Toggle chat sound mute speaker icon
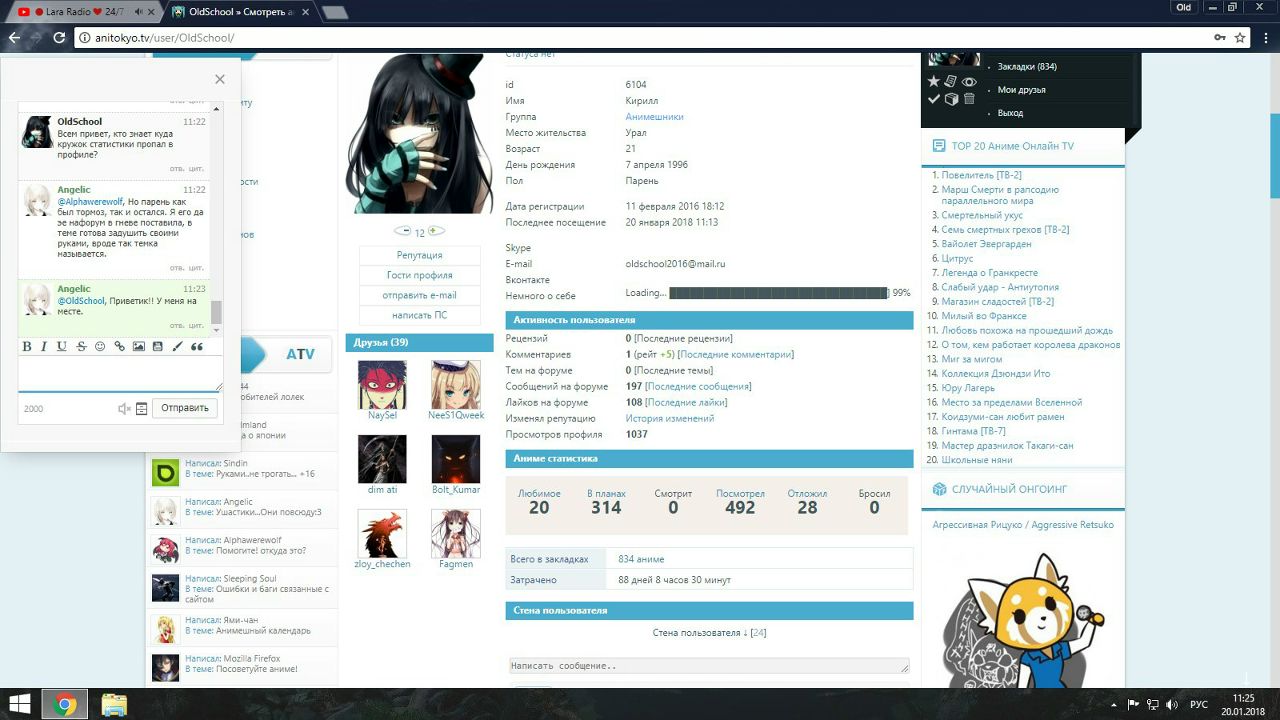Screen dimensions: 1280x720 pos(124,408)
